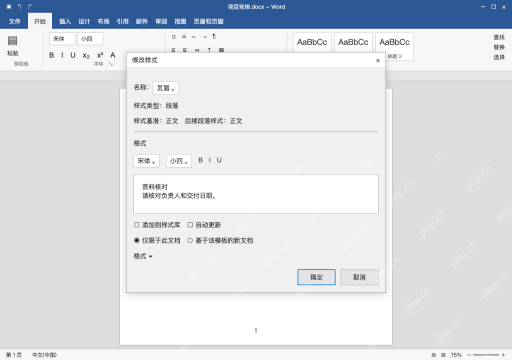Click 选择 in the ribbon editing group
This screenshot has height=360, width=512.
coord(499,57)
